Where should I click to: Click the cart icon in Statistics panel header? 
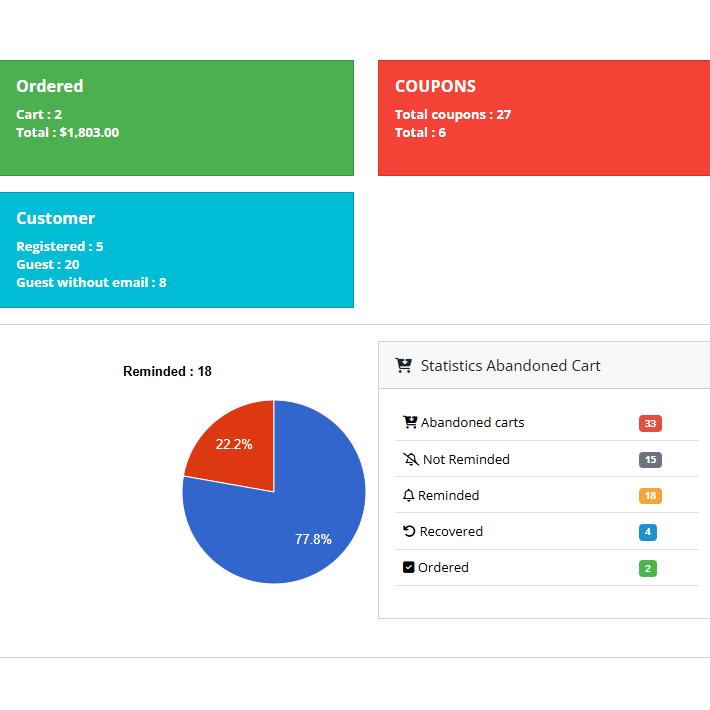pos(404,366)
